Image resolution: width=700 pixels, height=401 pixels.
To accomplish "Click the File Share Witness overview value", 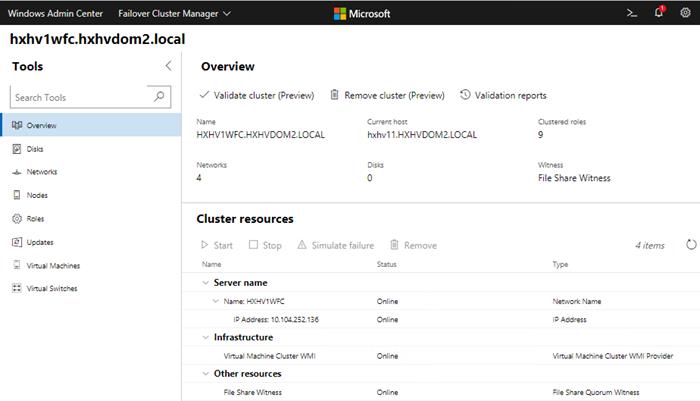I will [574, 178].
